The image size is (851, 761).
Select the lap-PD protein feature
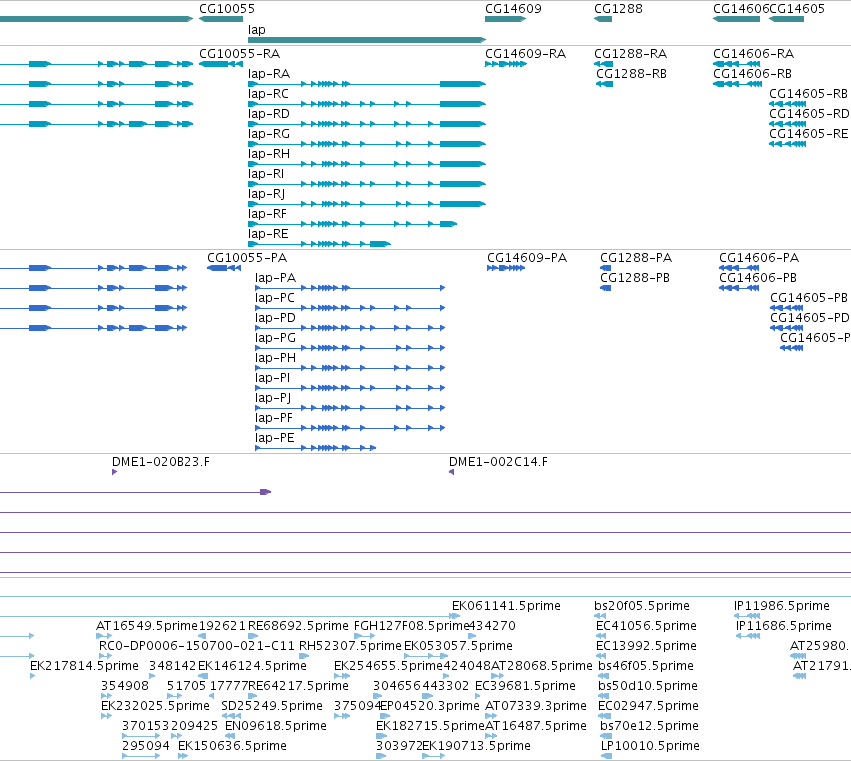350,328
